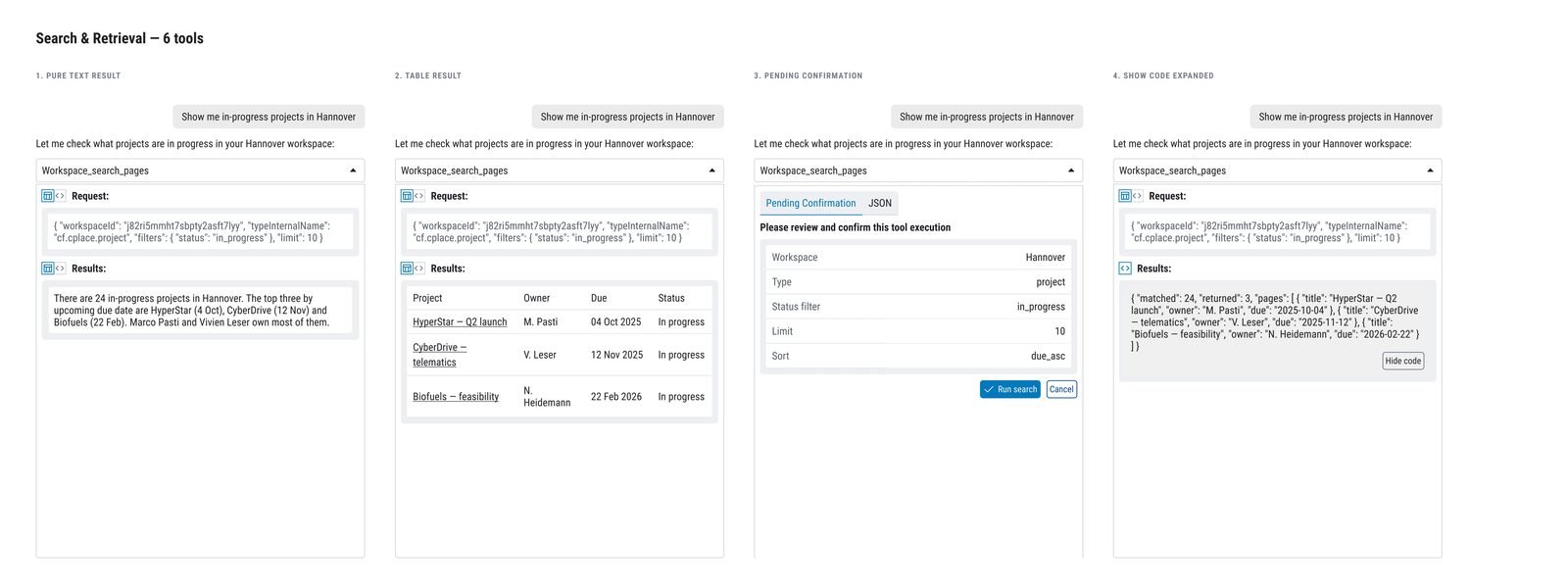Select Request table-view icon in Table Result panel

(407, 196)
